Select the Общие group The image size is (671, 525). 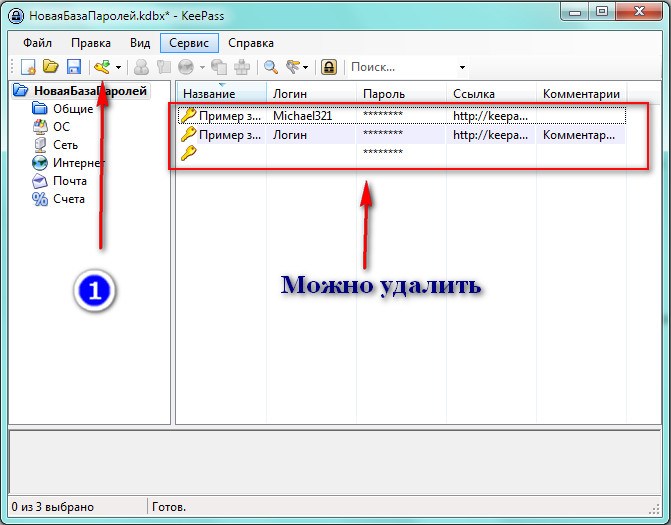pyautogui.click(x=73, y=109)
